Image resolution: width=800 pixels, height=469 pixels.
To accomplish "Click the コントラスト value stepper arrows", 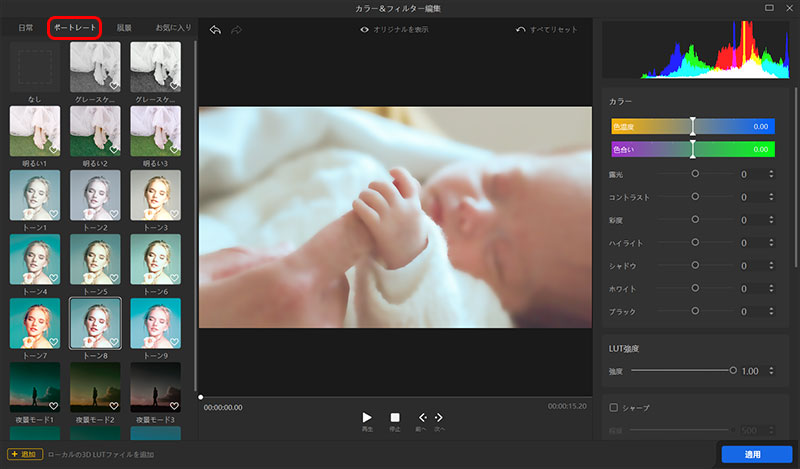I will [x=771, y=197].
